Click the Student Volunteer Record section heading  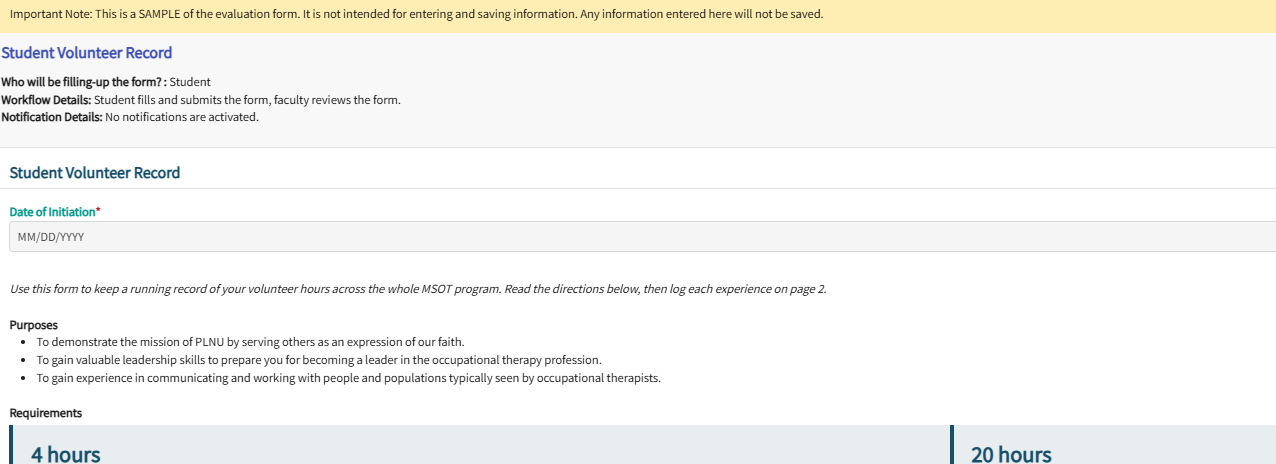95,173
